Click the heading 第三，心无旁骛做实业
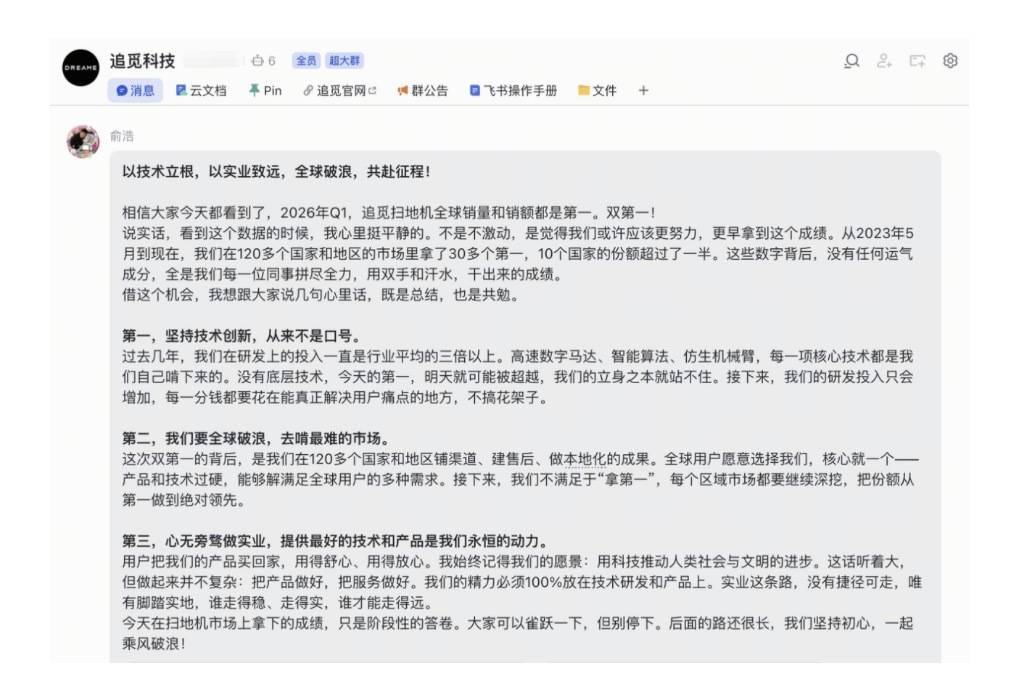The height and width of the screenshot is (689, 1022). pos(336,541)
